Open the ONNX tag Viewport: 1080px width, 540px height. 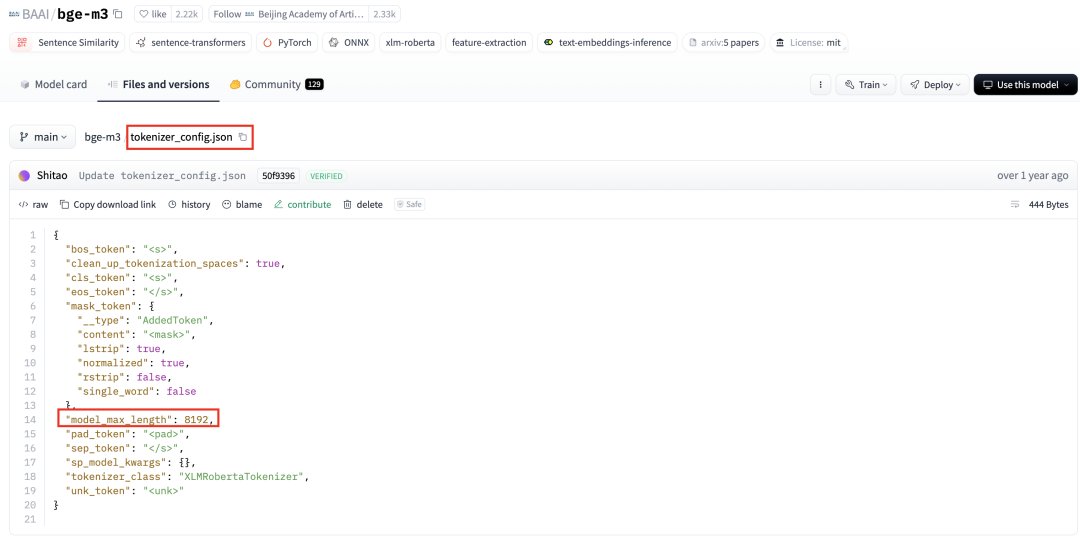(x=349, y=43)
